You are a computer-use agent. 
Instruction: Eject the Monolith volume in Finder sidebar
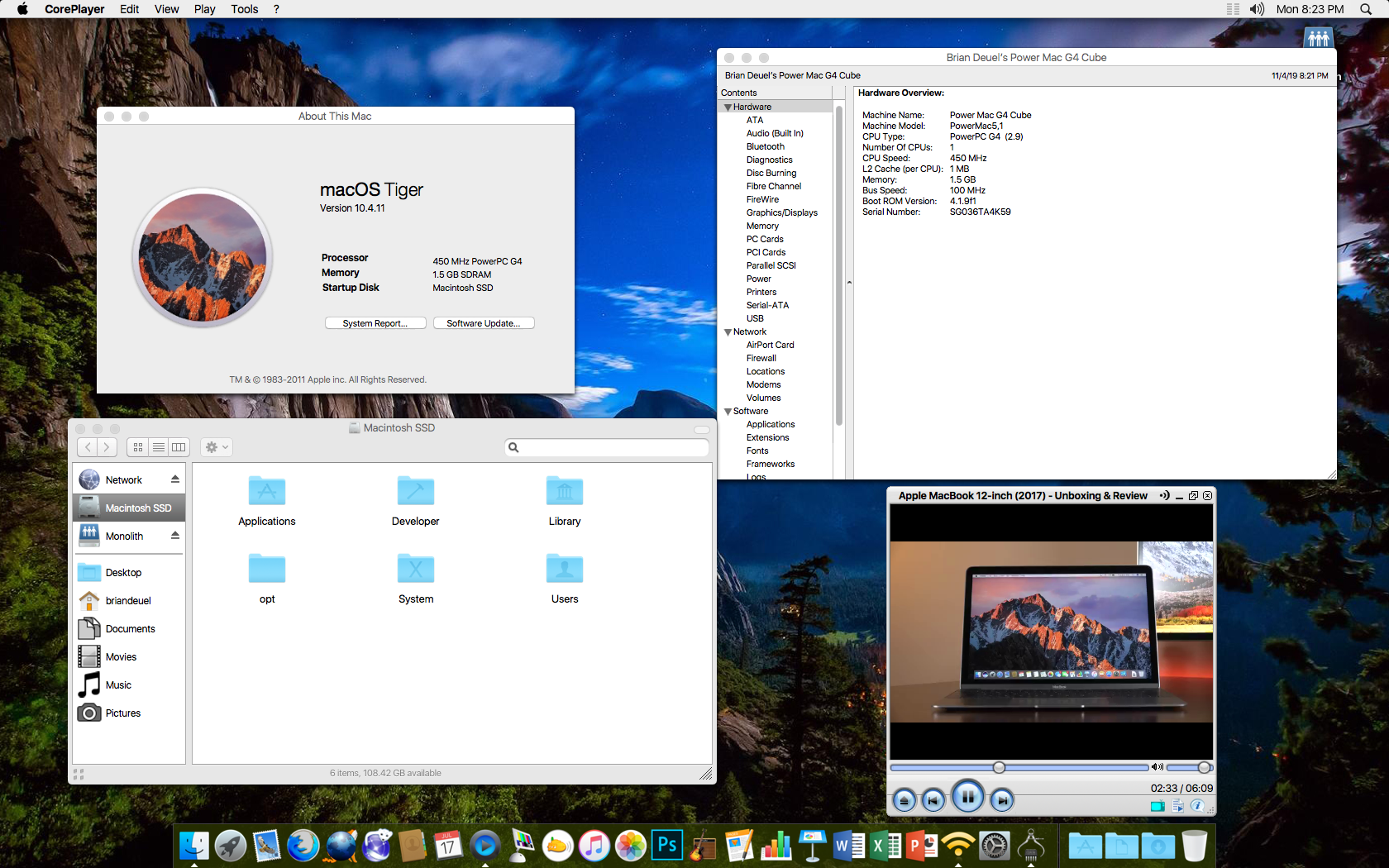click(175, 536)
